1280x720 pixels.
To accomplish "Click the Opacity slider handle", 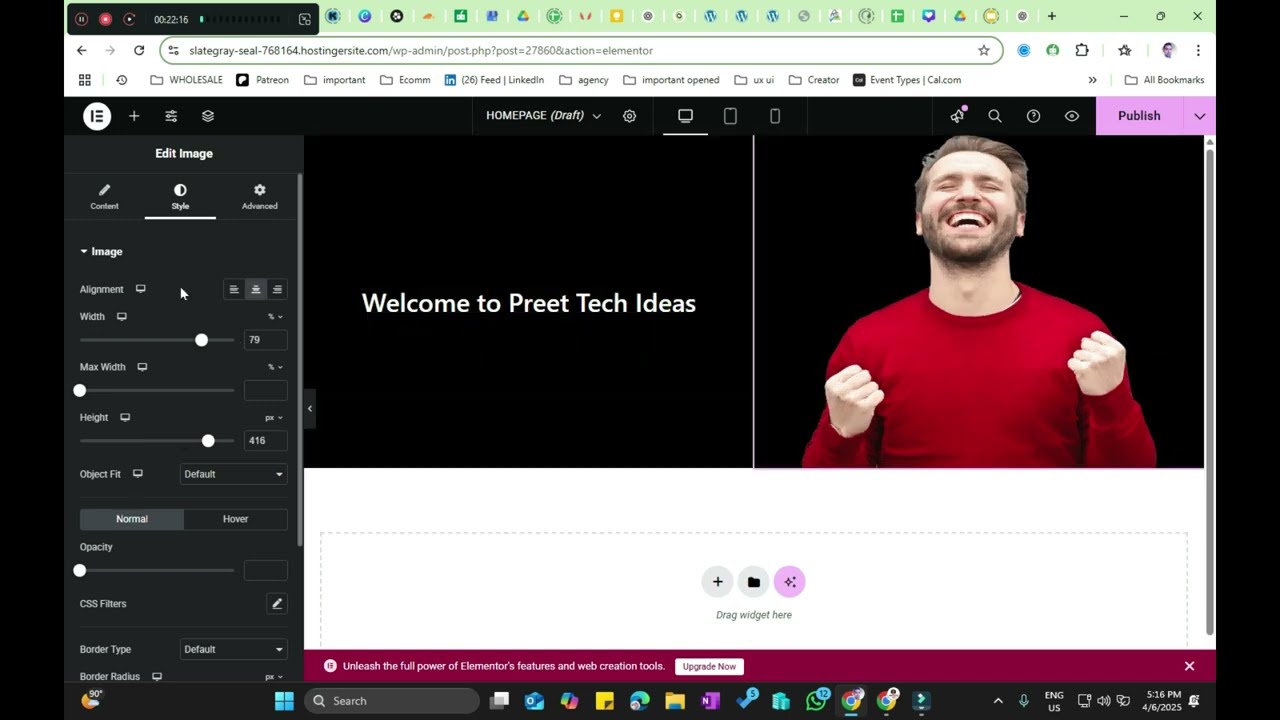I will tap(80, 571).
